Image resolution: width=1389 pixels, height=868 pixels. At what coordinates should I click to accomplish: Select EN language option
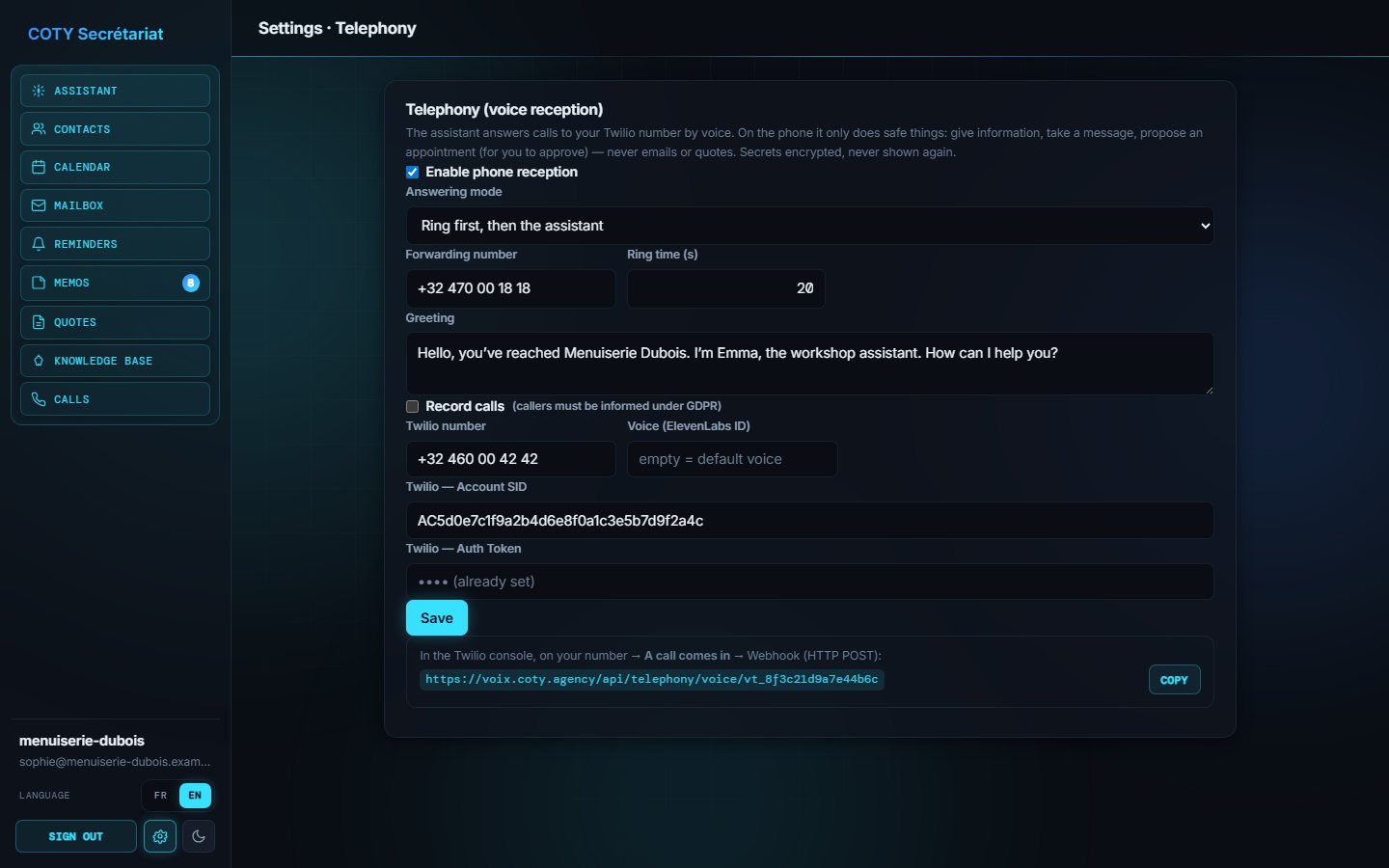[195, 796]
